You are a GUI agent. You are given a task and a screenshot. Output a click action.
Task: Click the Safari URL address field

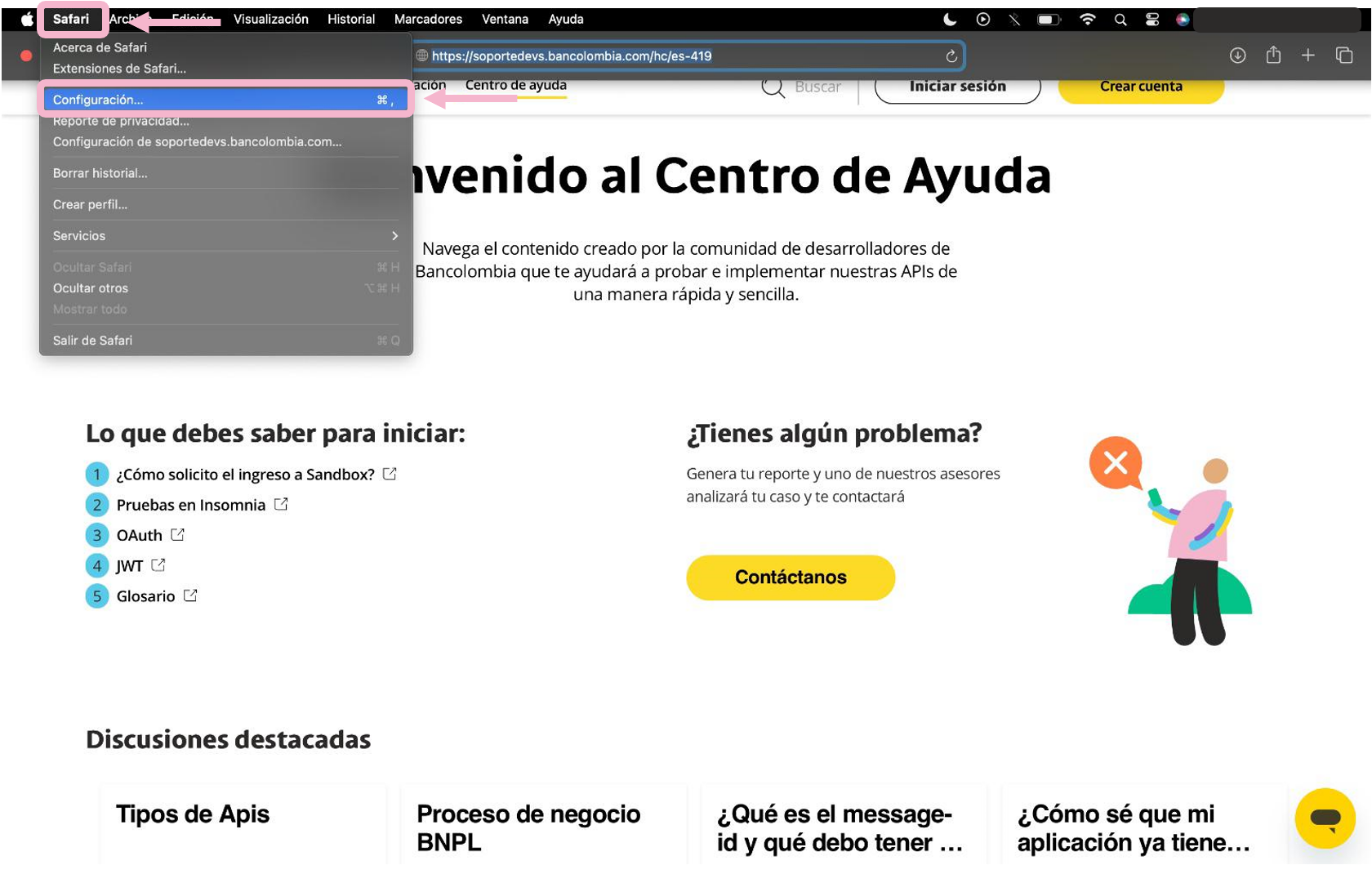[x=688, y=56]
